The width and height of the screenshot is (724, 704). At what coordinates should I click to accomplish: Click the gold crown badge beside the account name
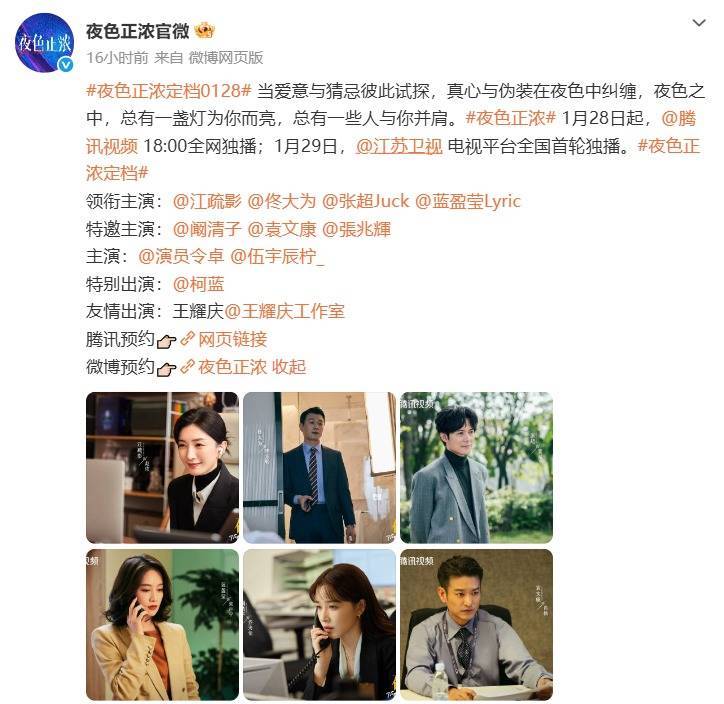click(204, 31)
